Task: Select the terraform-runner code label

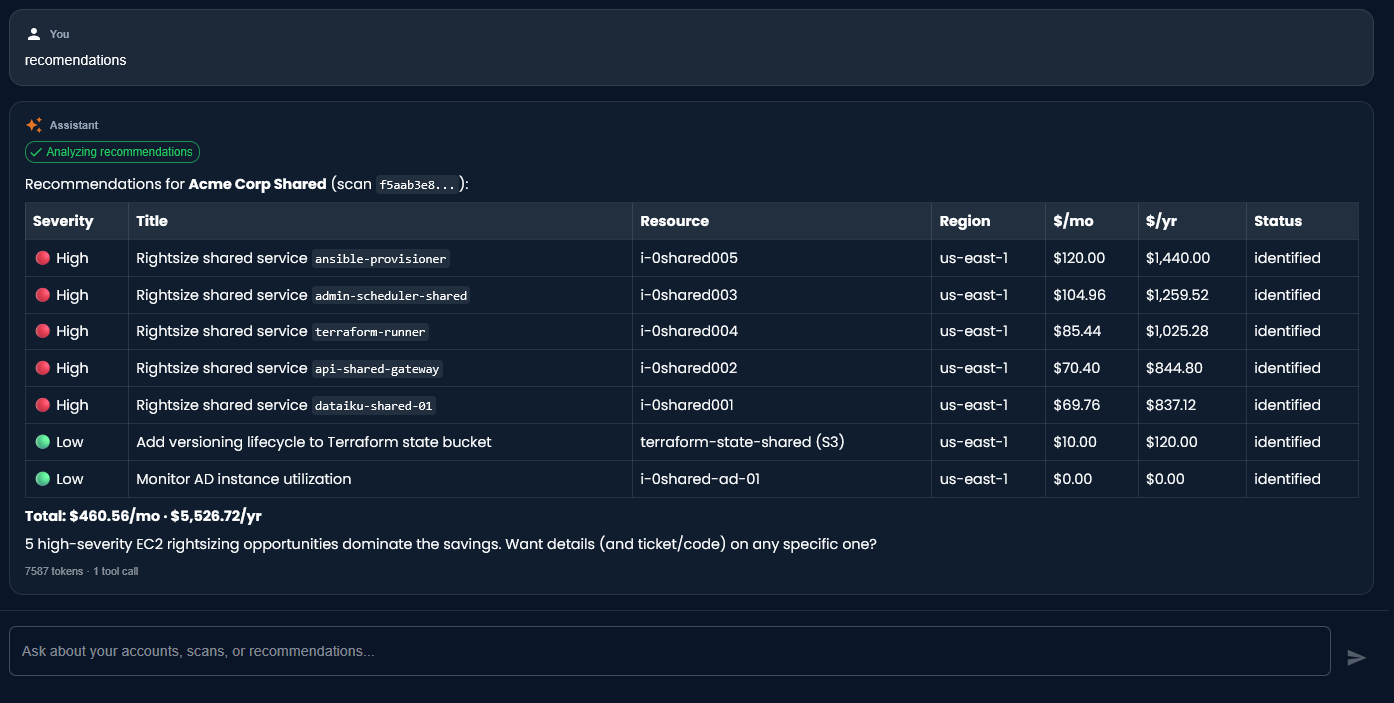Action: coord(370,332)
